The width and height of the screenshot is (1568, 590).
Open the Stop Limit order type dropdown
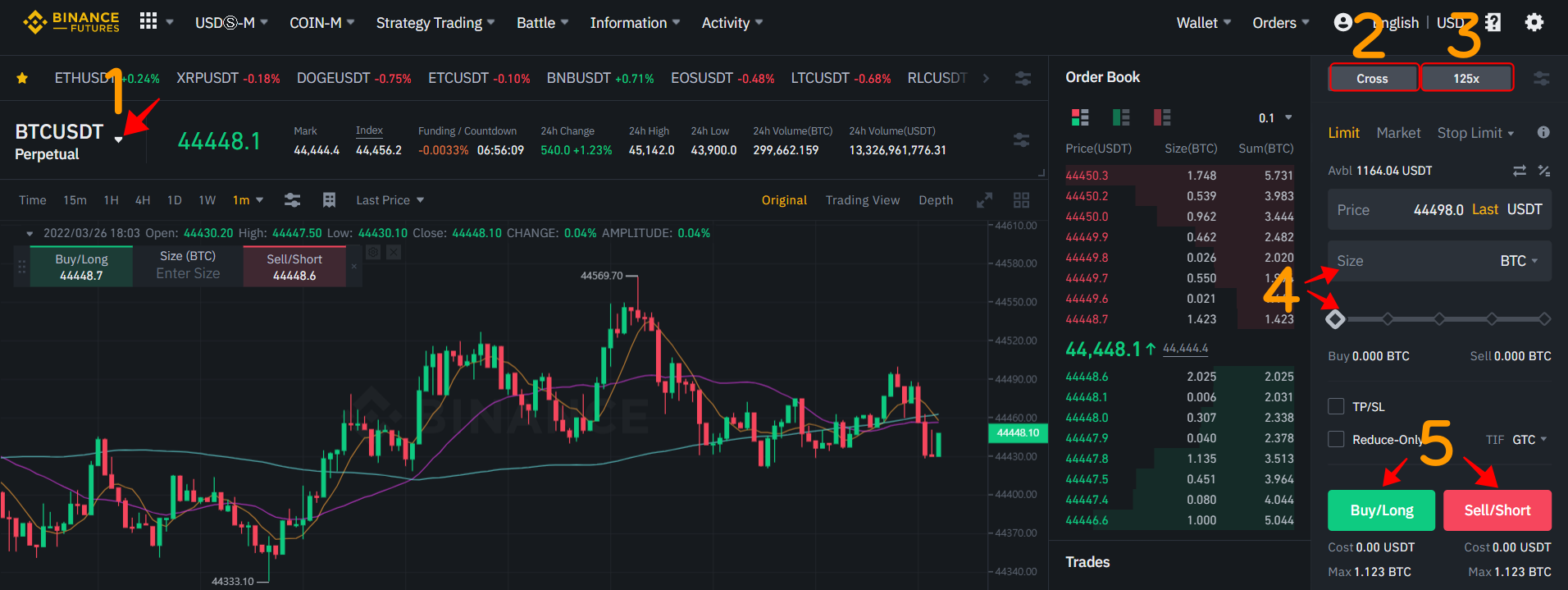tap(1475, 133)
